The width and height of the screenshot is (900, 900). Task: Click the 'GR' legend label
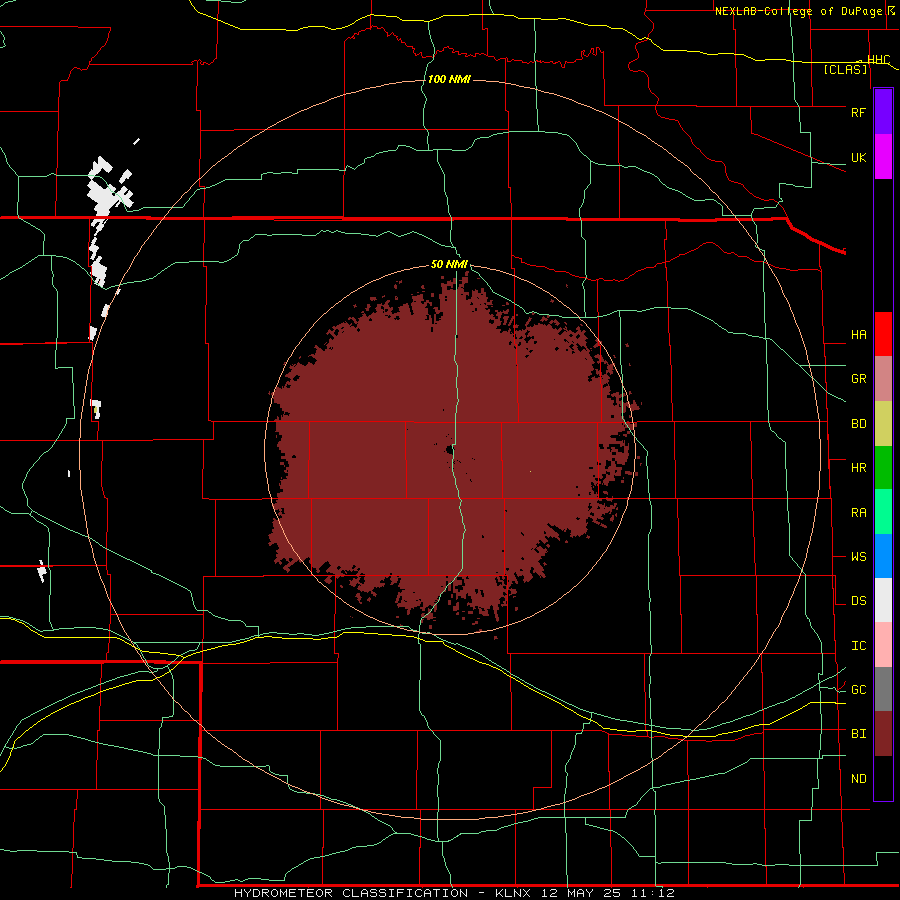[x=858, y=379]
